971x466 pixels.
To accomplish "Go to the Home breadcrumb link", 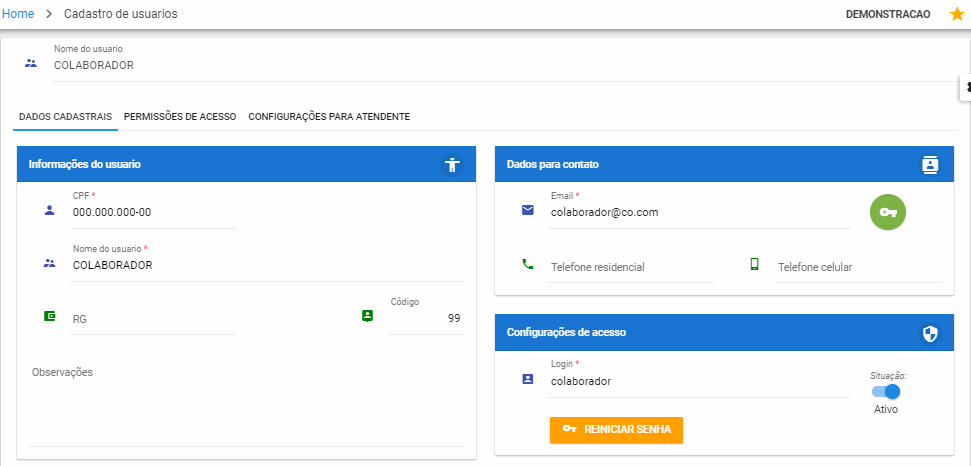I will click(18, 14).
